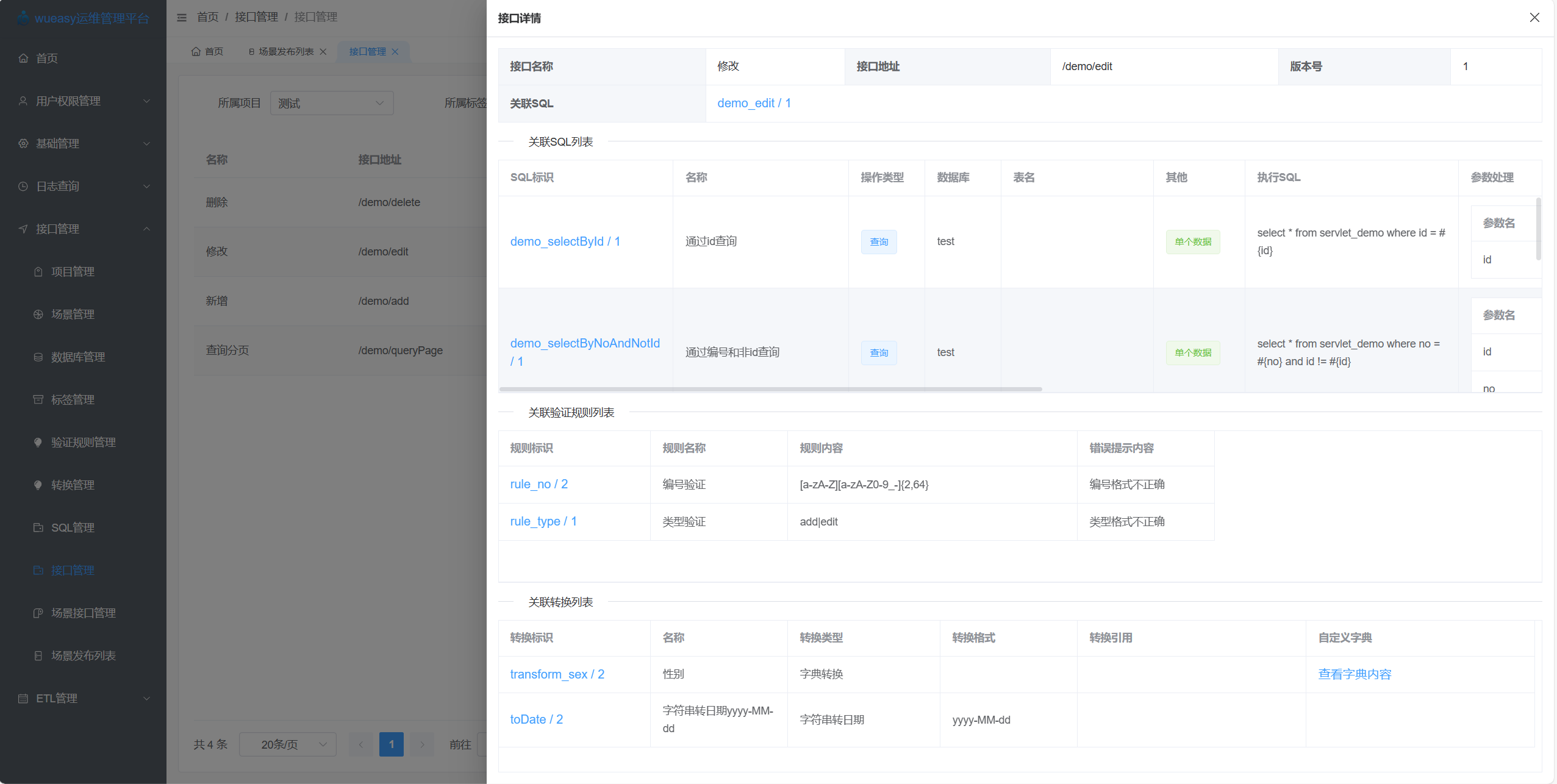Click the bulb icon beside 转换管理
Image resolution: width=1557 pixels, height=784 pixels.
(38, 485)
